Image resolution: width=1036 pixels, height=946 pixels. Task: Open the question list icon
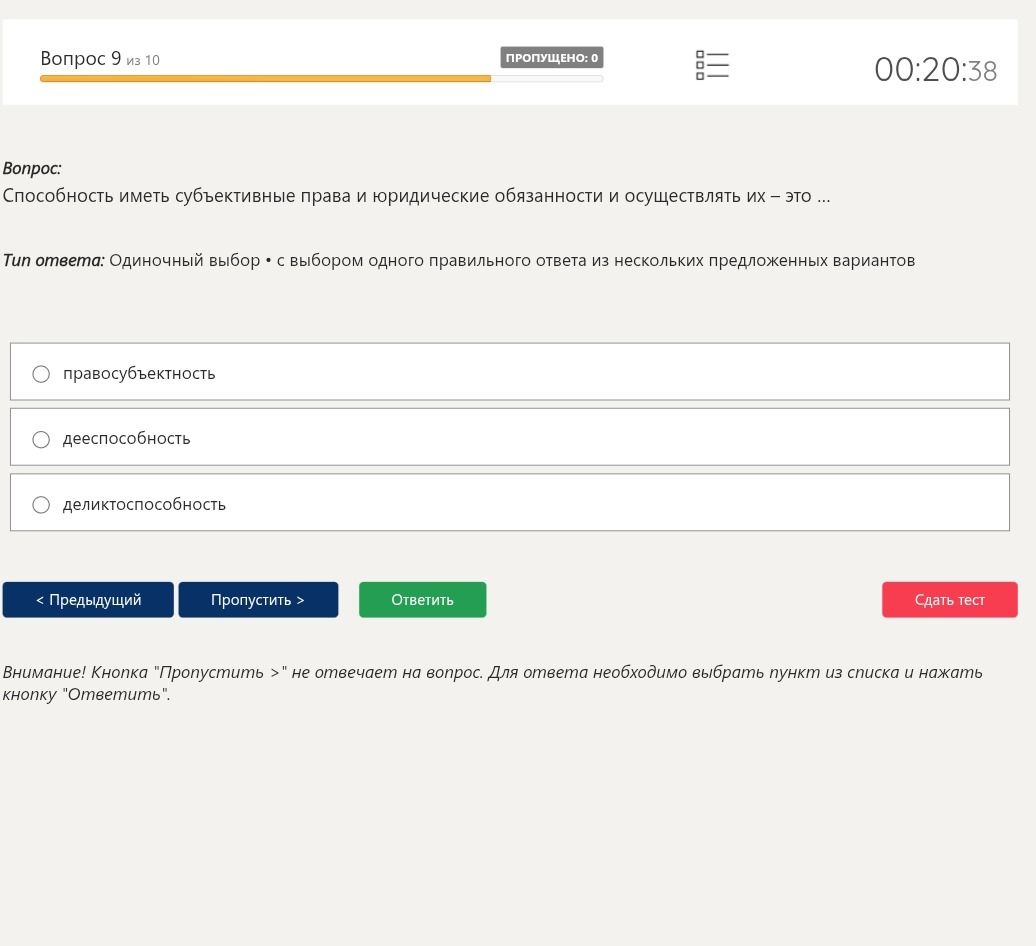[712, 65]
